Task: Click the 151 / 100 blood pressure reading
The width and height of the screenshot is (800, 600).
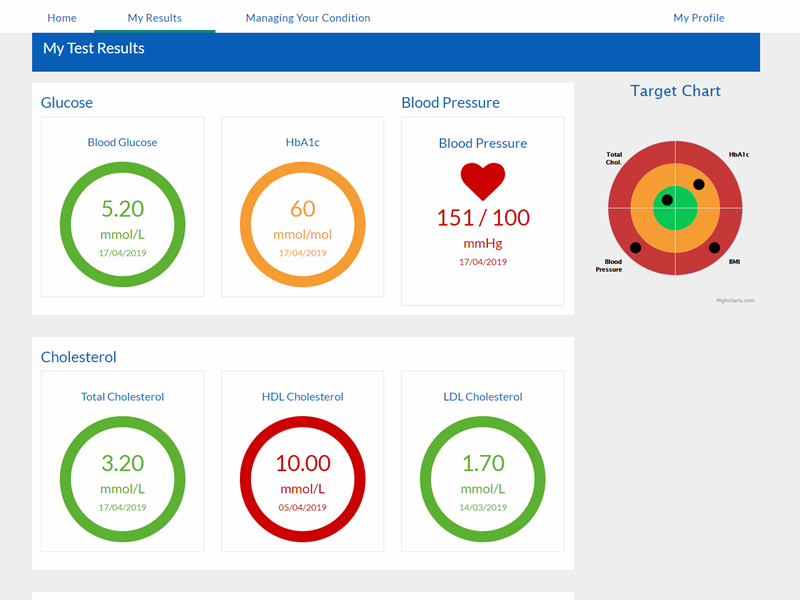Action: pos(483,218)
